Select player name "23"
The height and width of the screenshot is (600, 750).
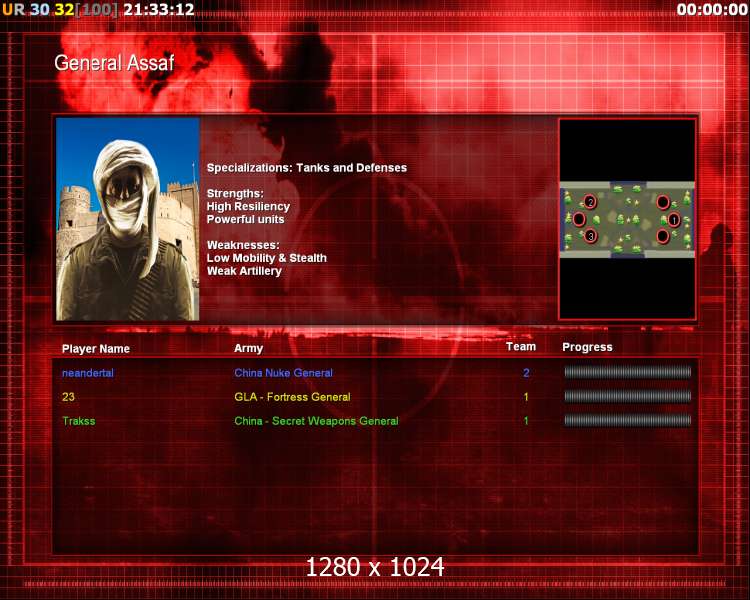[68, 397]
